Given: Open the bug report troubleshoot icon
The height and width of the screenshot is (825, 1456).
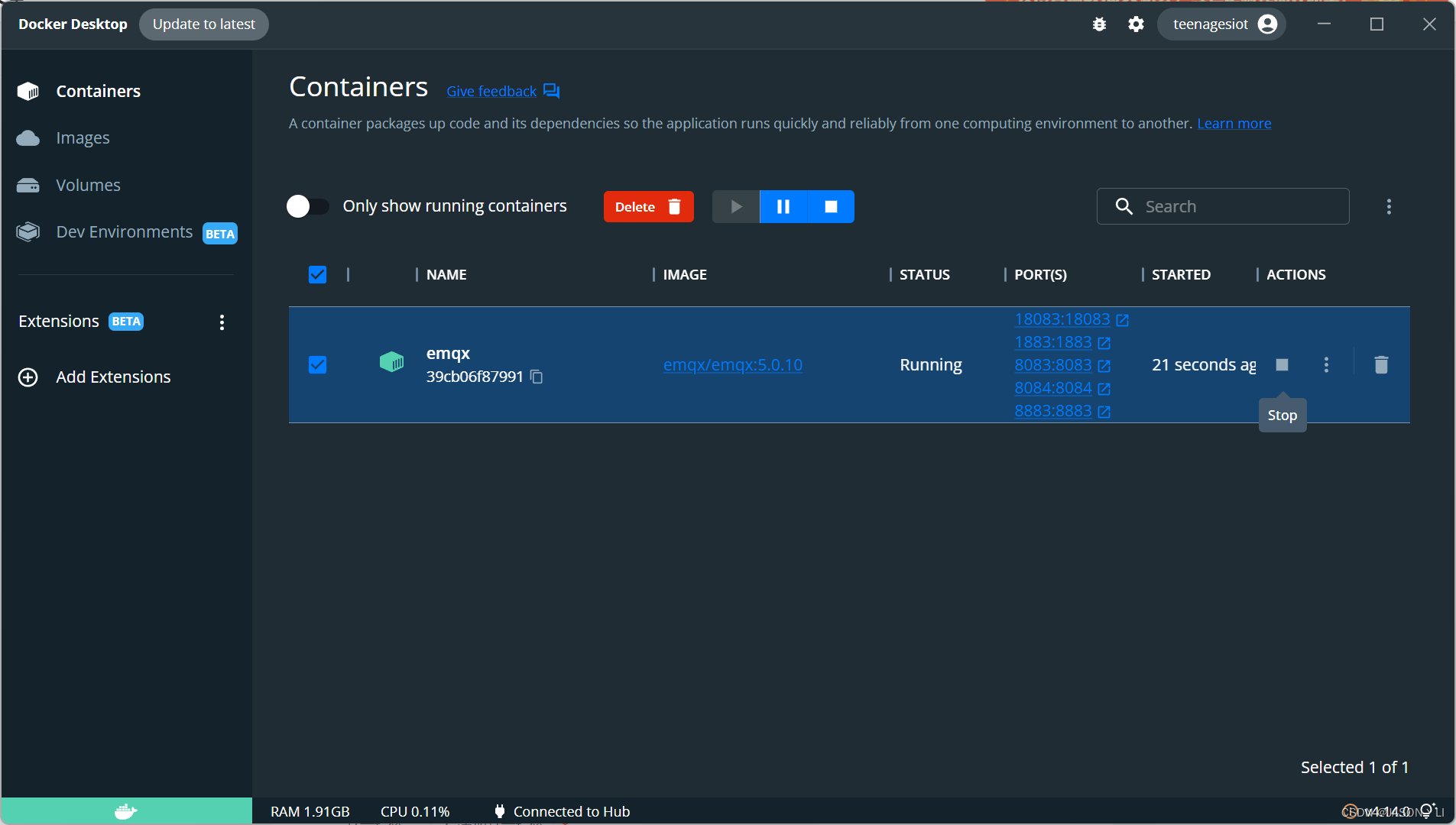Looking at the screenshot, I should [x=1099, y=24].
